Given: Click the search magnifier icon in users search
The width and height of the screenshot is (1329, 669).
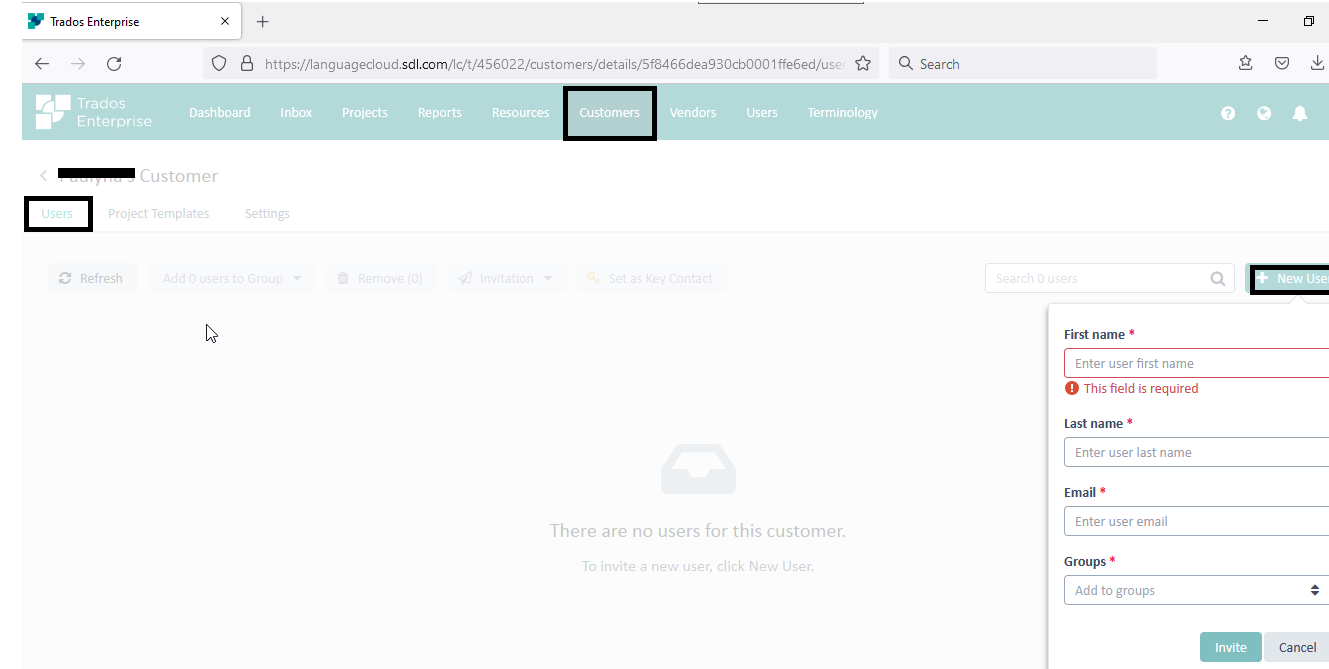Looking at the screenshot, I should [1217, 279].
